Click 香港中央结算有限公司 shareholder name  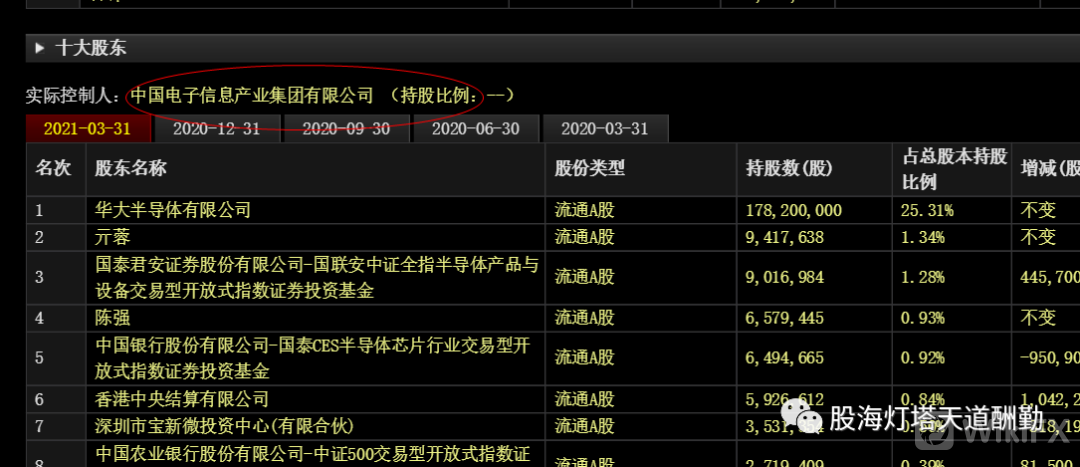pos(182,399)
